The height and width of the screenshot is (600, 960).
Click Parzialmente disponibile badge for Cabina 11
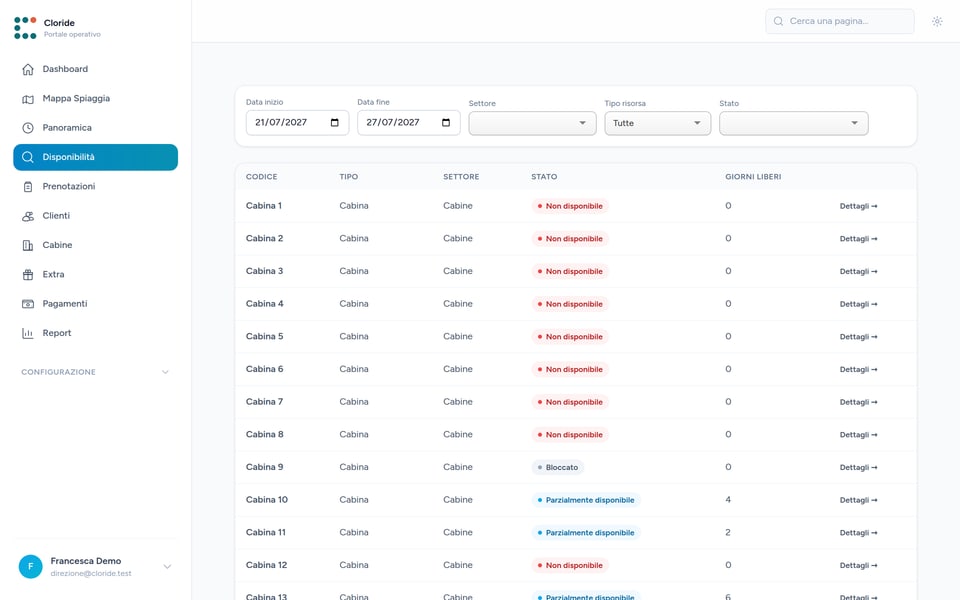tap(586, 533)
